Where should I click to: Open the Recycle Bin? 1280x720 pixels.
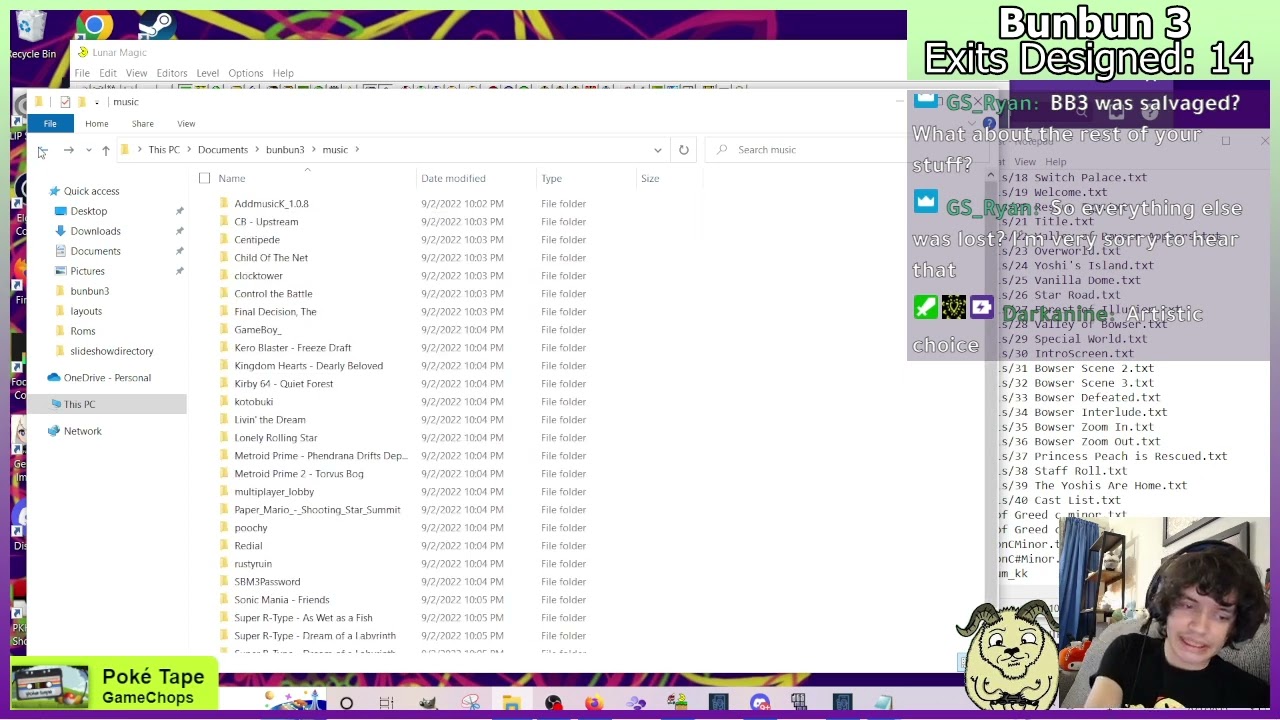coord(32,34)
